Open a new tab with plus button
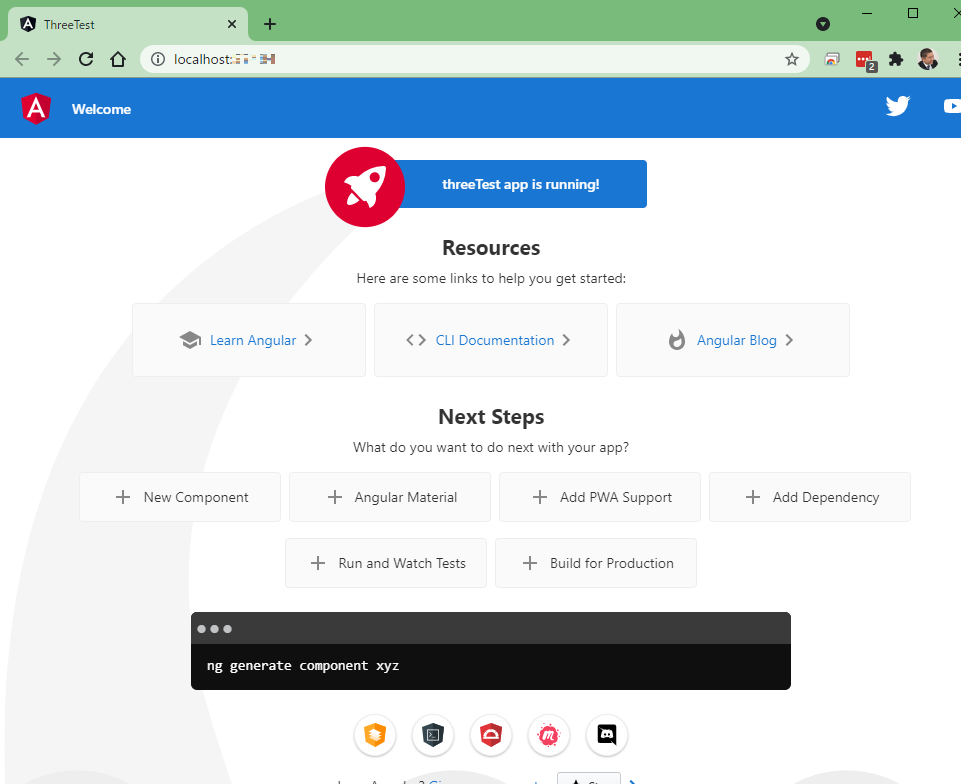This screenshot has width=961, height=784. click(x=270, y=24)
